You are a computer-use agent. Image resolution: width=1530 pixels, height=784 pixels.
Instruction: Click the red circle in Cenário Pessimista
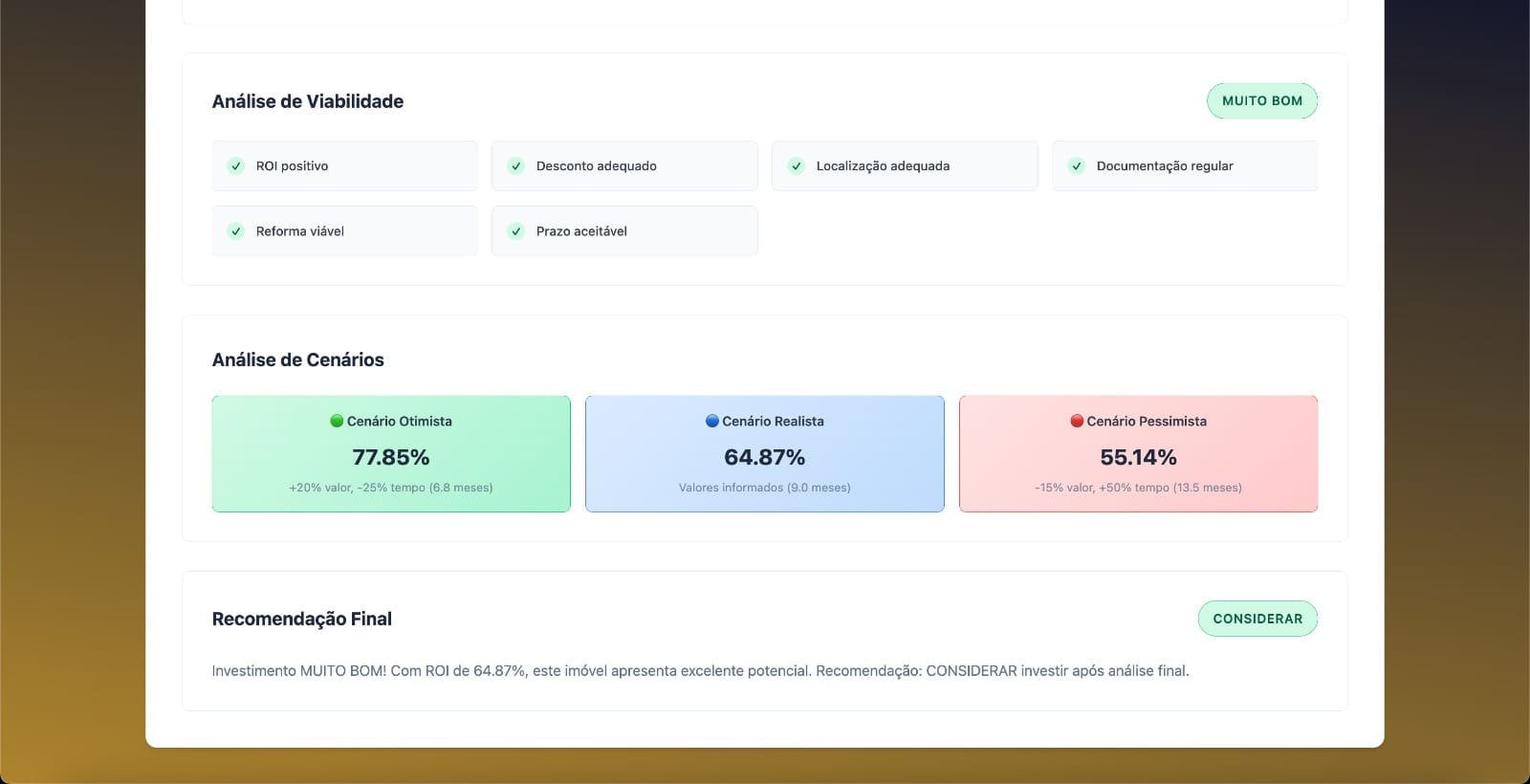pos(1077,421)
